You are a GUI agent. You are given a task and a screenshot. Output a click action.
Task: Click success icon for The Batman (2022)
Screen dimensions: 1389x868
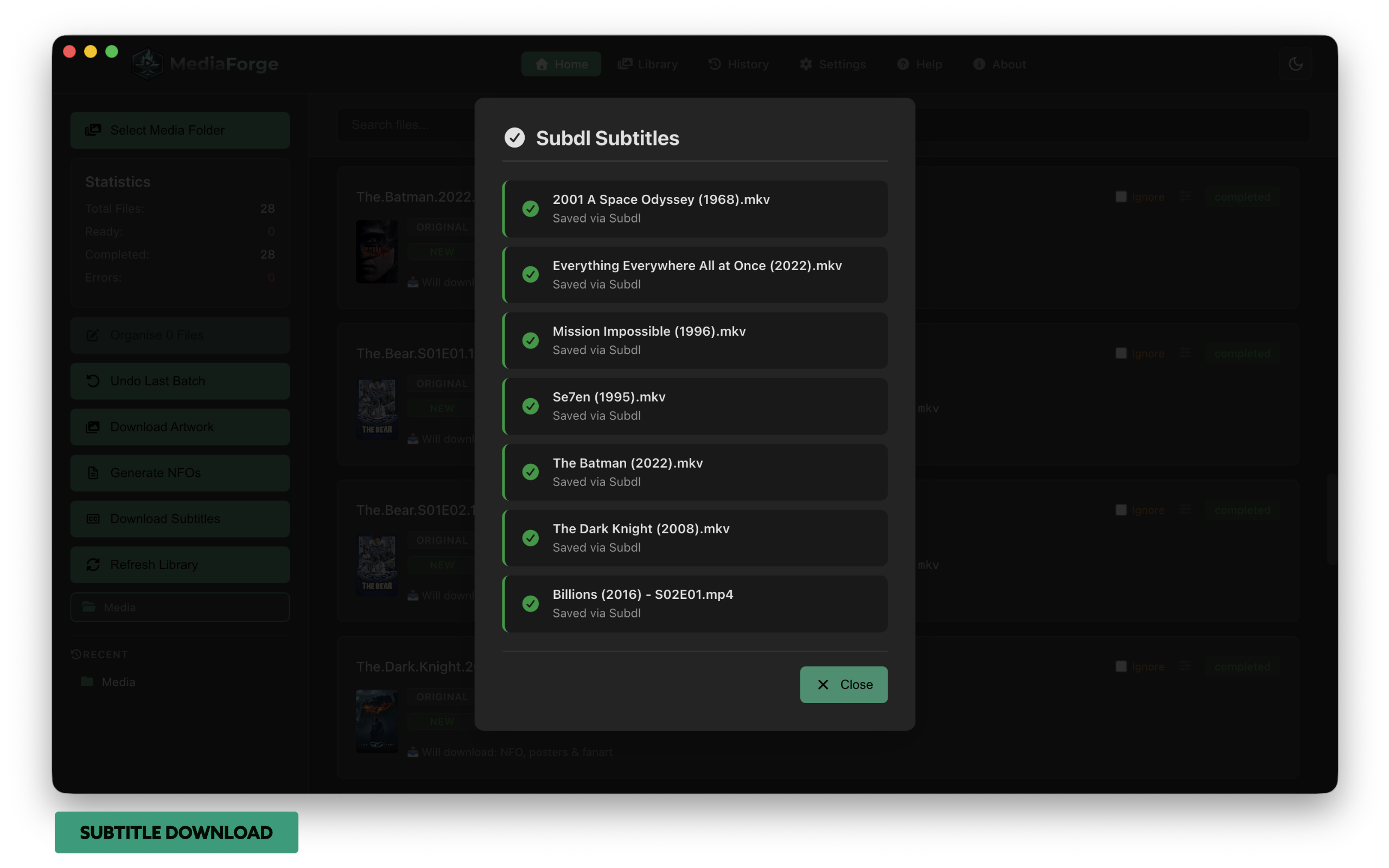pos(530,472)
